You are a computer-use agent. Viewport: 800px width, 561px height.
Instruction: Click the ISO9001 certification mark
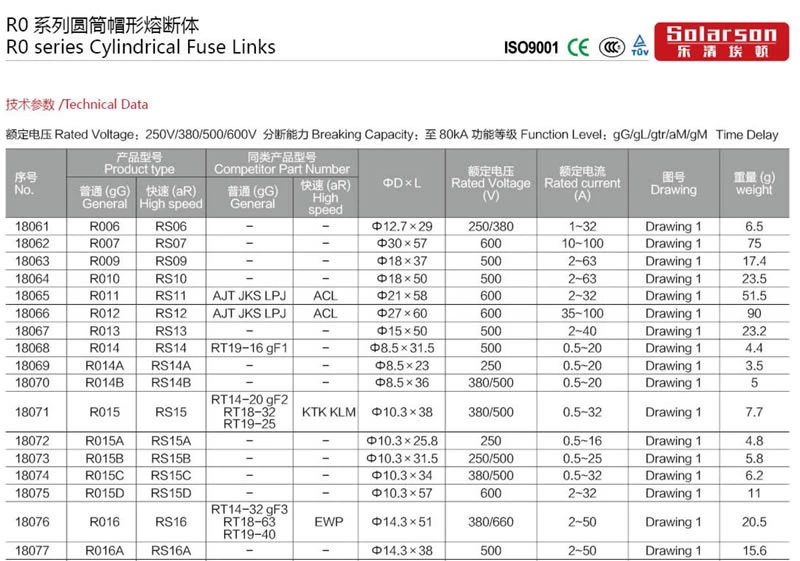click(529, 47)
